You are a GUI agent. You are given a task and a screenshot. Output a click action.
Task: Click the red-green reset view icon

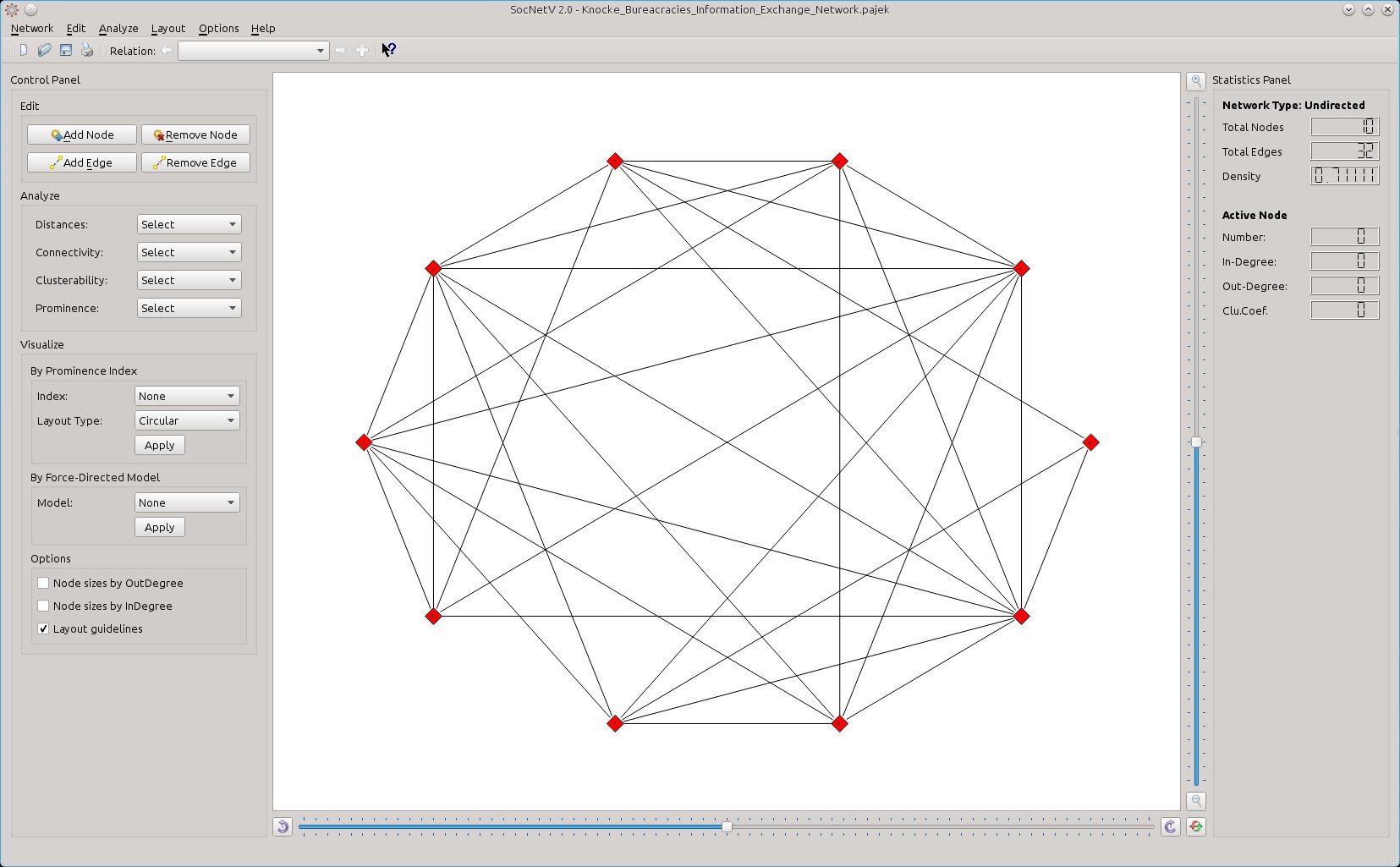(x=1196, y=826)
